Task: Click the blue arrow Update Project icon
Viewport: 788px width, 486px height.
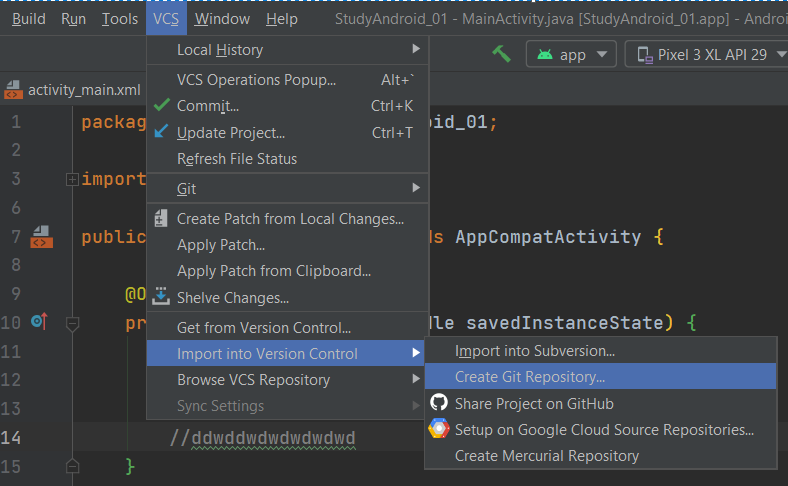Action: 161,131
